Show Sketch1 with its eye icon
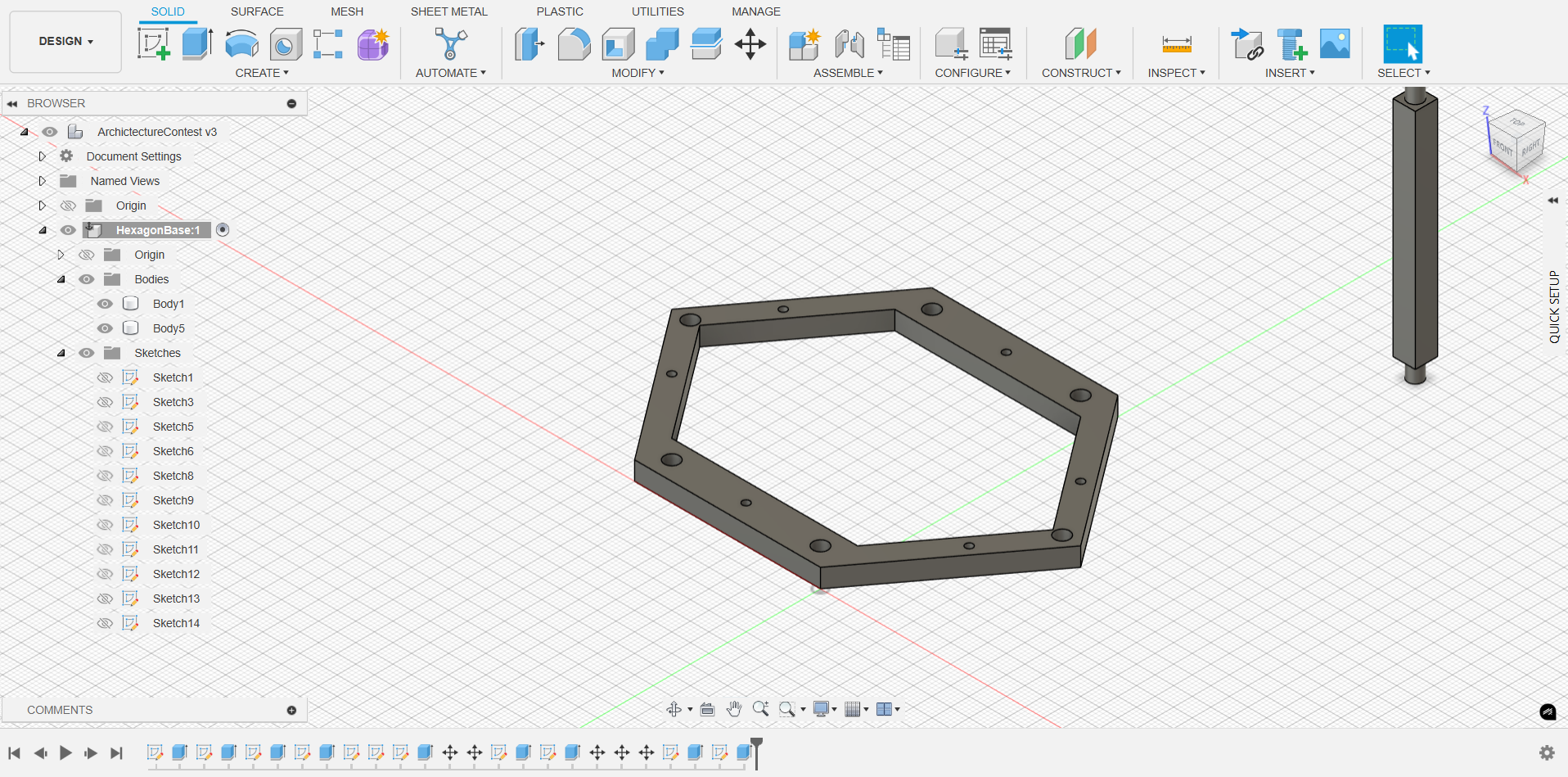Screen dimensions: 1568x777 pos(105,377)
